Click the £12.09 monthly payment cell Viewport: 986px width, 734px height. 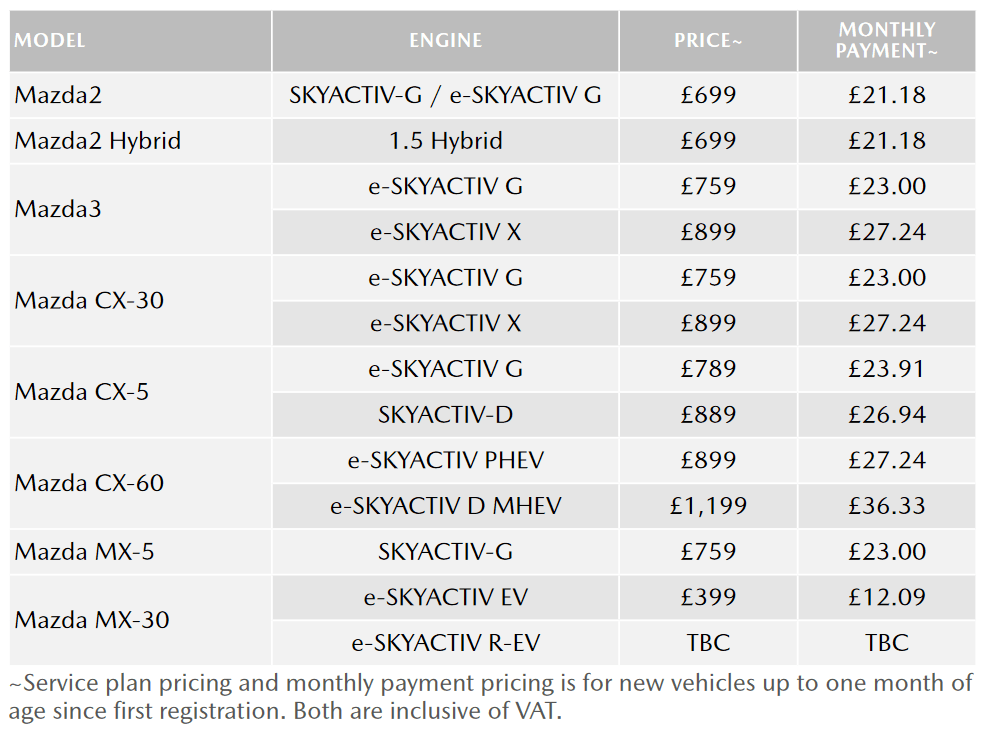(x=887, y=598)
